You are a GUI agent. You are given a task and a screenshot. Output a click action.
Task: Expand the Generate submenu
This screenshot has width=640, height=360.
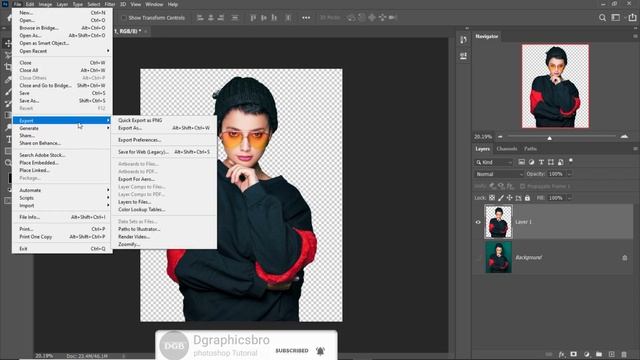coord(62,128)
